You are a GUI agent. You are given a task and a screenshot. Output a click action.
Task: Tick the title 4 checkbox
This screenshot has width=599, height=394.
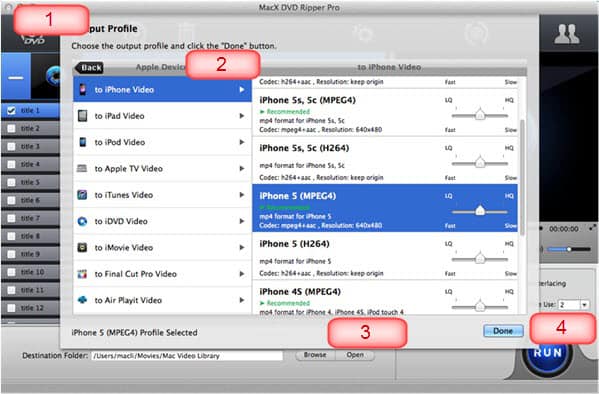11,164
